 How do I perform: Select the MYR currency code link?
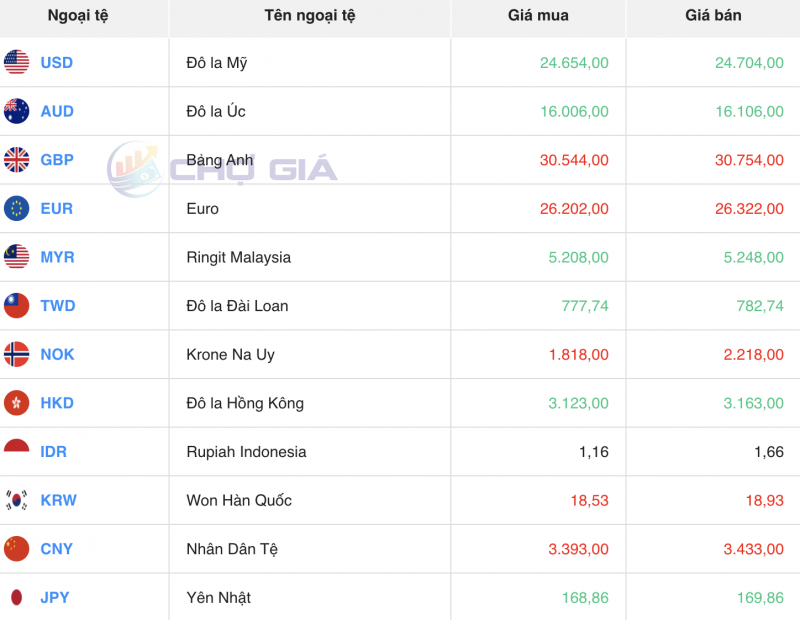[x=58, y=257]
